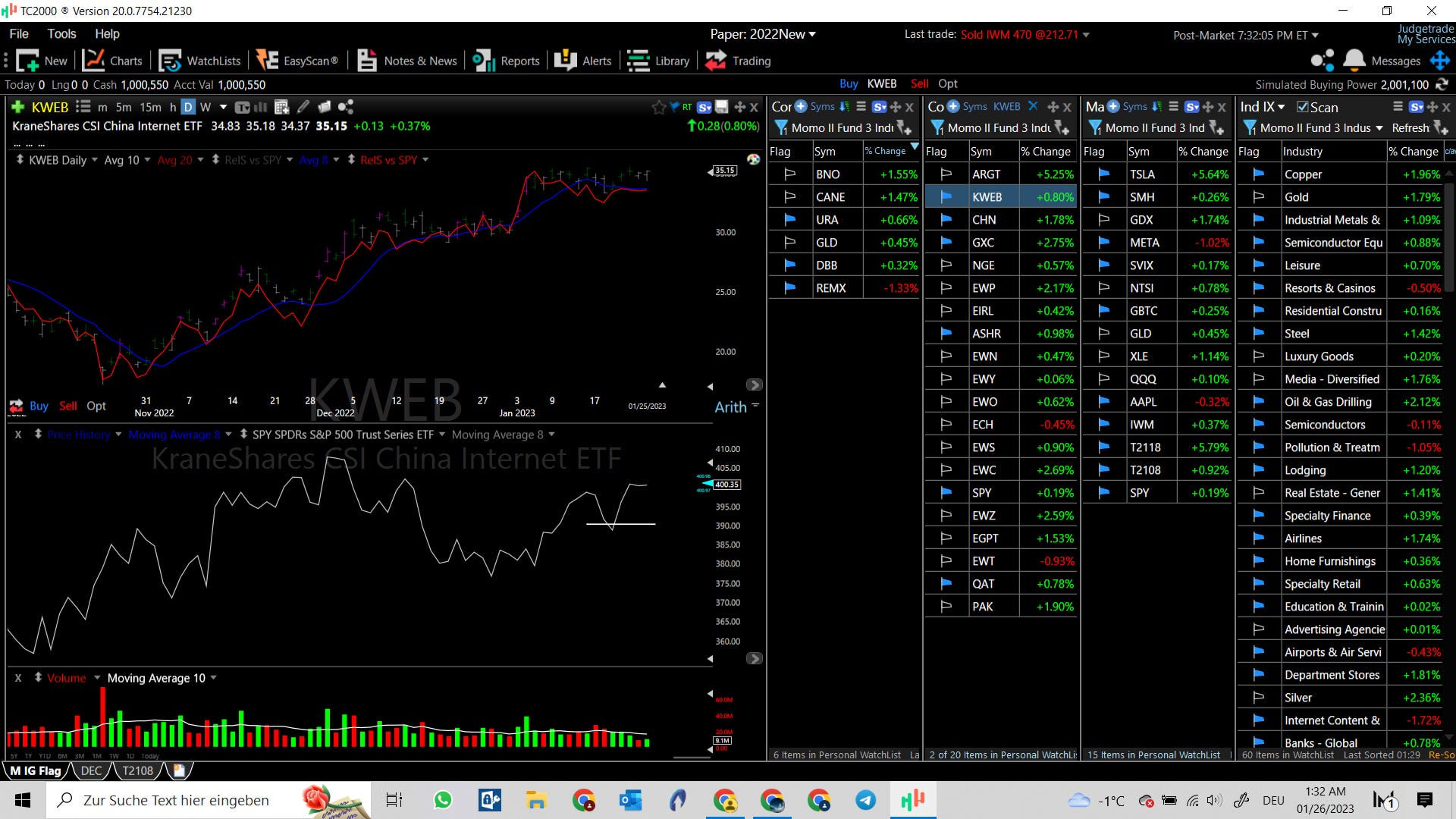Open the Tools menu
Viewport: 1456px width, 819px height.
[x=61, y=33]
